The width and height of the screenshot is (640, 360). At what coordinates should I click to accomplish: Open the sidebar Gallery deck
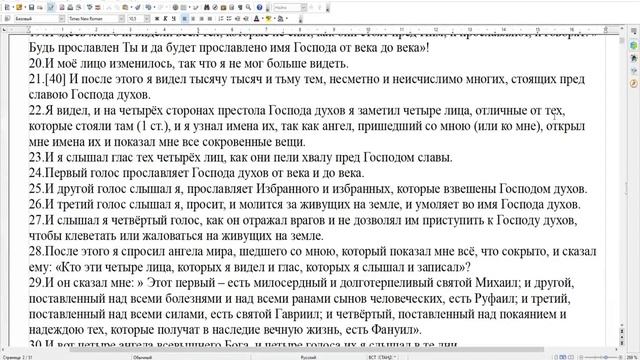coord(634,70)
